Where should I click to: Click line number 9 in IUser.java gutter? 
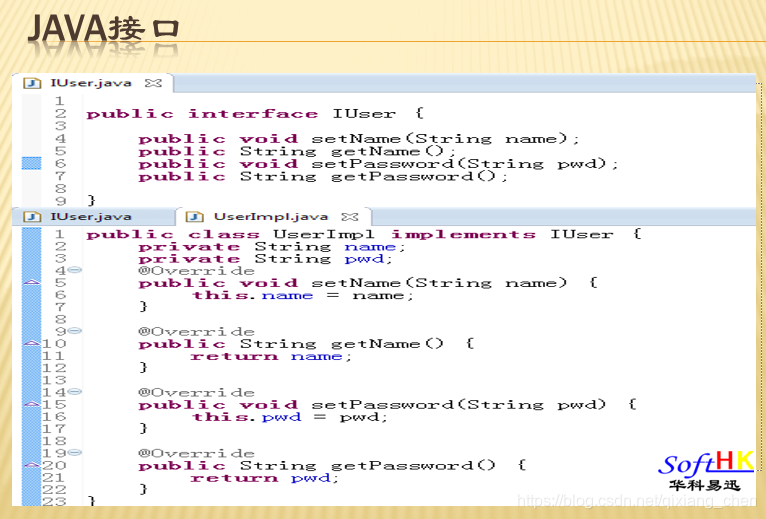(x=60, y=200)
